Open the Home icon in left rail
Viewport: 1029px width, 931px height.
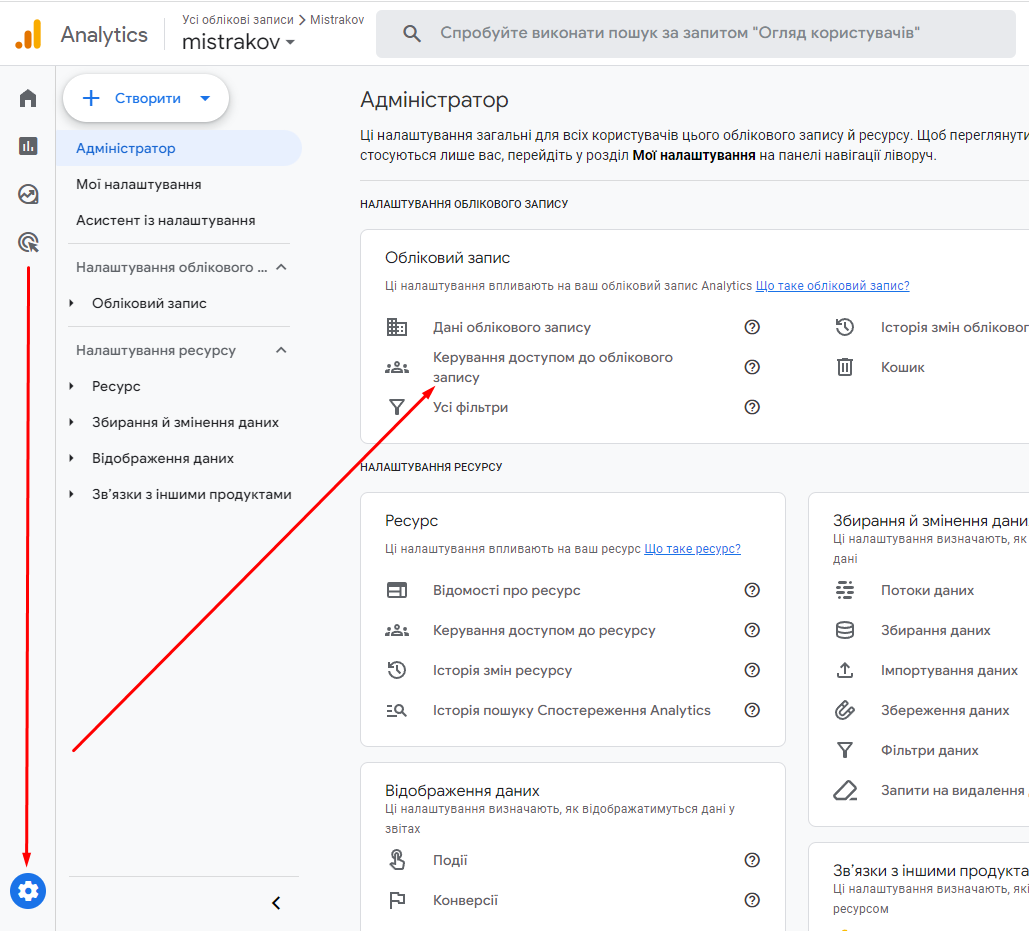[x=28, y=98]
